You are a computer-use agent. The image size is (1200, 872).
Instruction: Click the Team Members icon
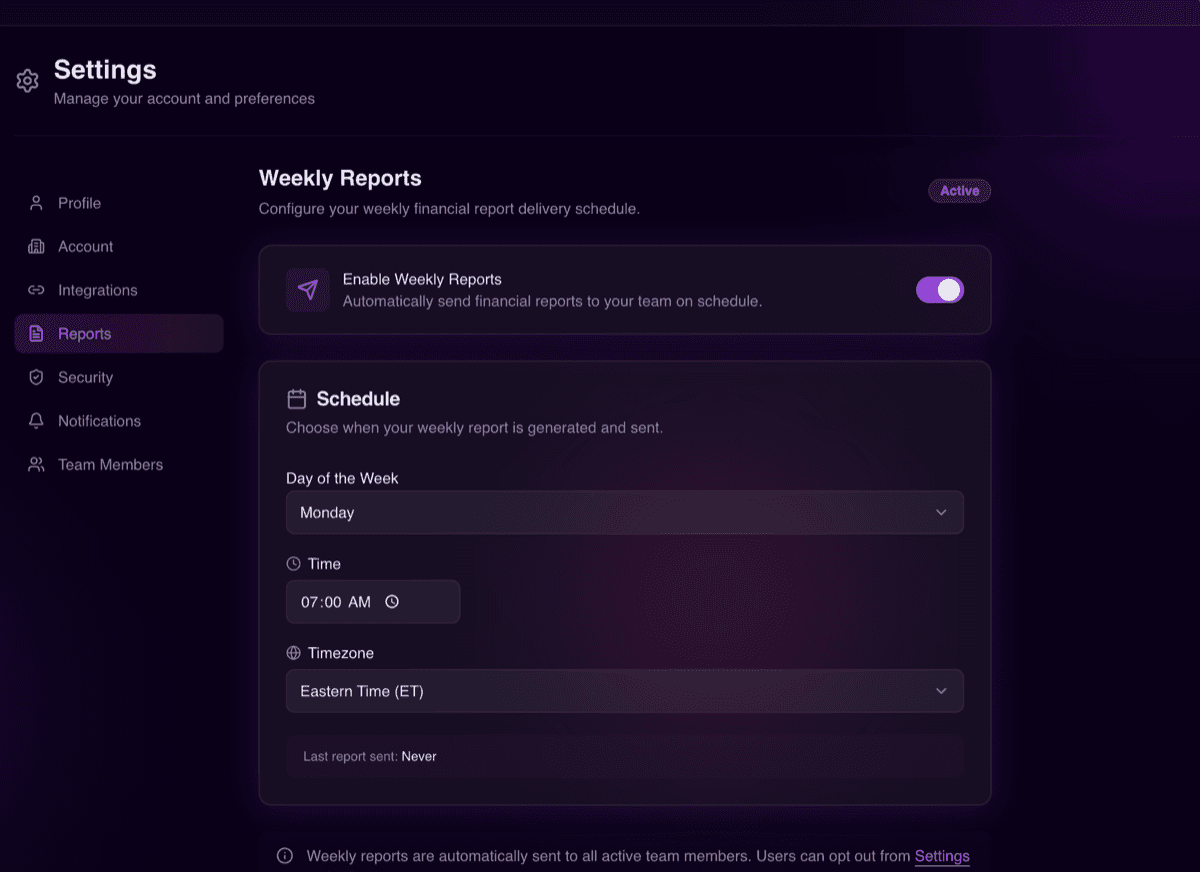tap(35, 464)
